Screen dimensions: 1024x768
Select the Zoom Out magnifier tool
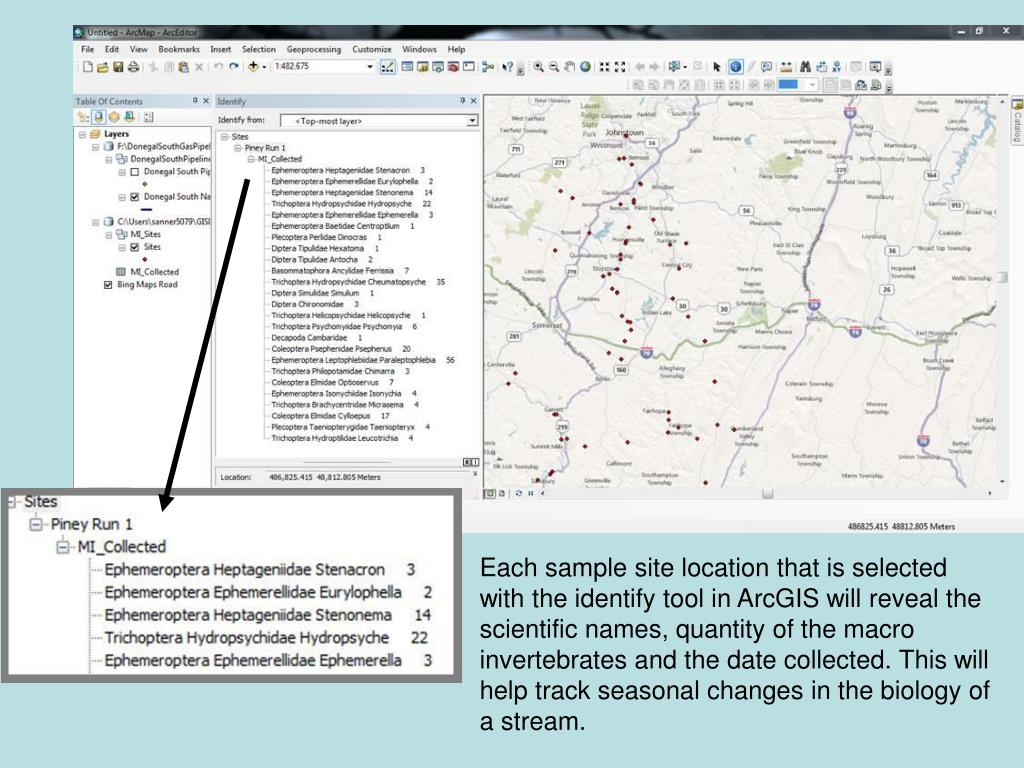click(554, 67)
